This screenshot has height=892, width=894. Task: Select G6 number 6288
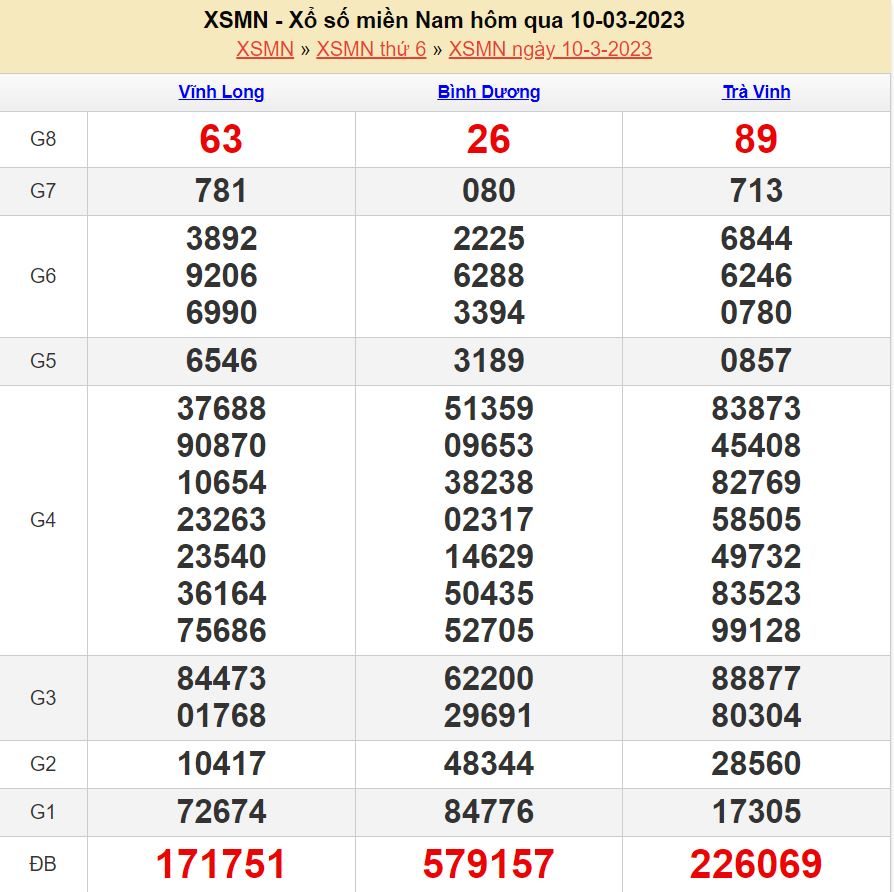pos(489,275)
